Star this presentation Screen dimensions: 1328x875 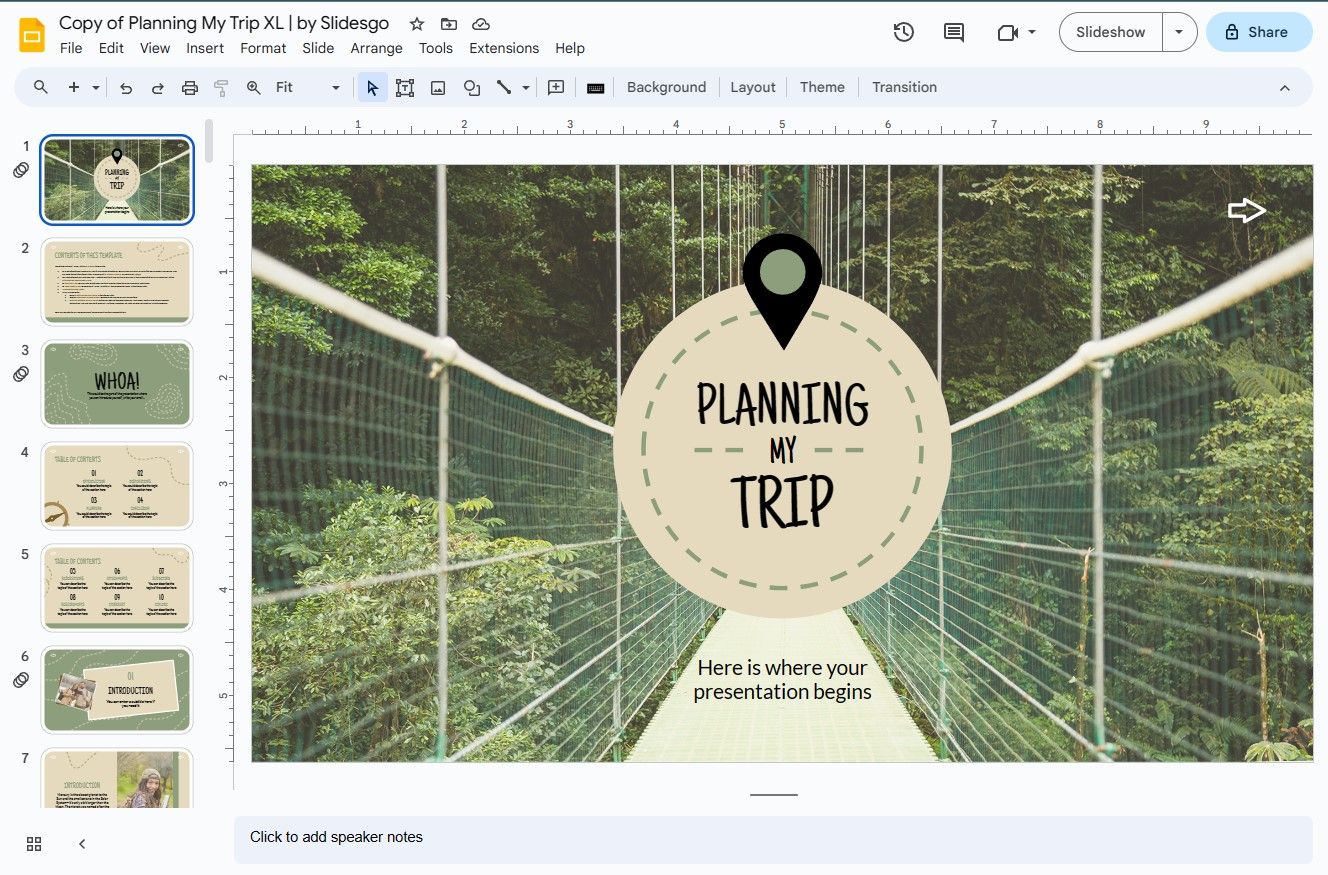click(x=416, y=23)
